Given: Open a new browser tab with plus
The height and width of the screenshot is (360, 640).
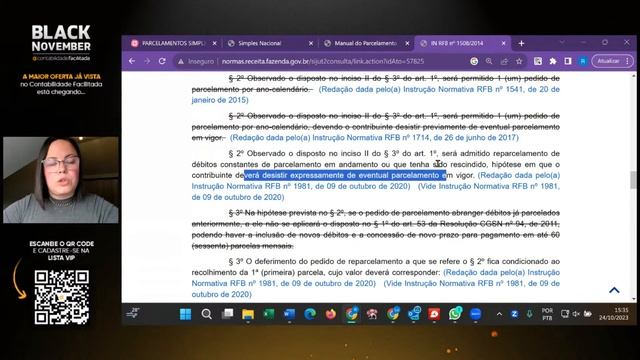Looking at the screenshot, I should (x=521, y=43).
